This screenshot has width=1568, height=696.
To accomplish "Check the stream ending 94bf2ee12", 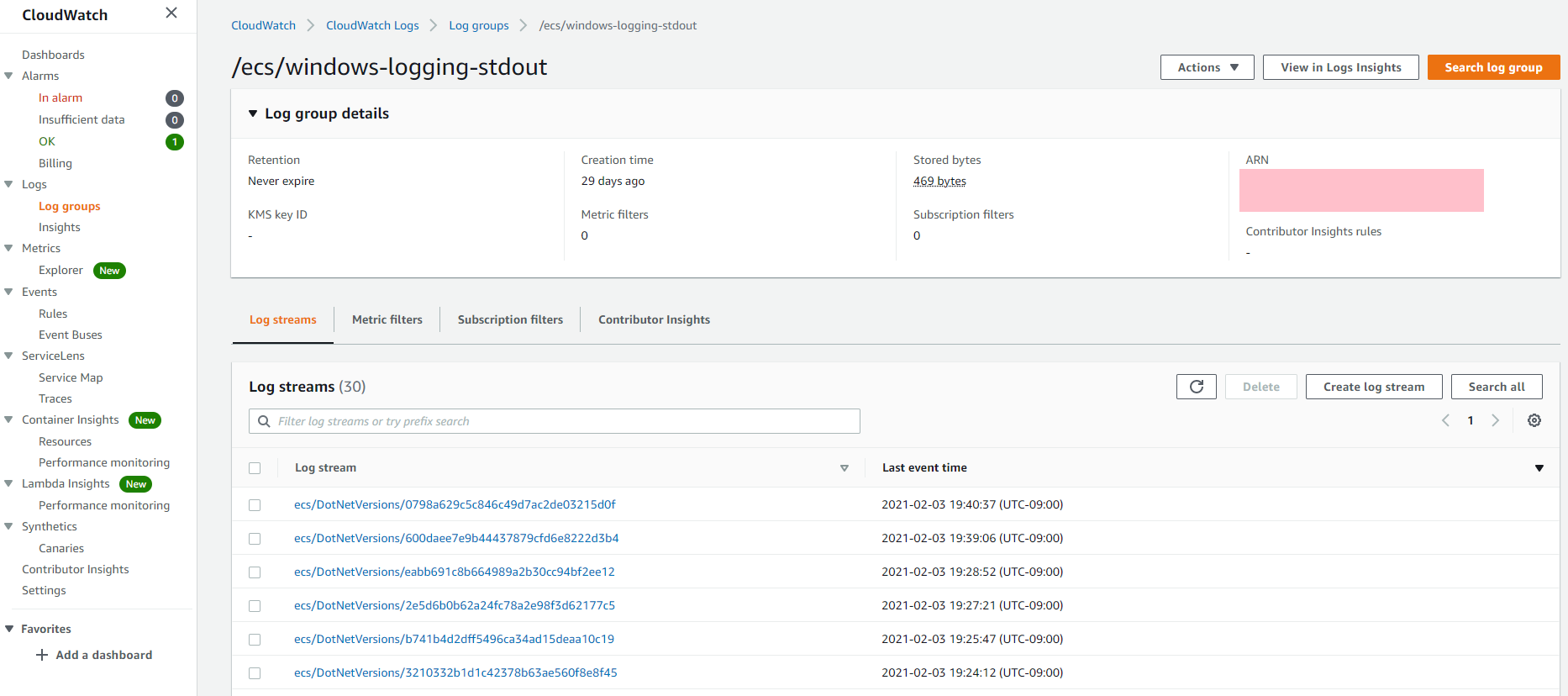I will pyautogui.click(x=255, y=572).
